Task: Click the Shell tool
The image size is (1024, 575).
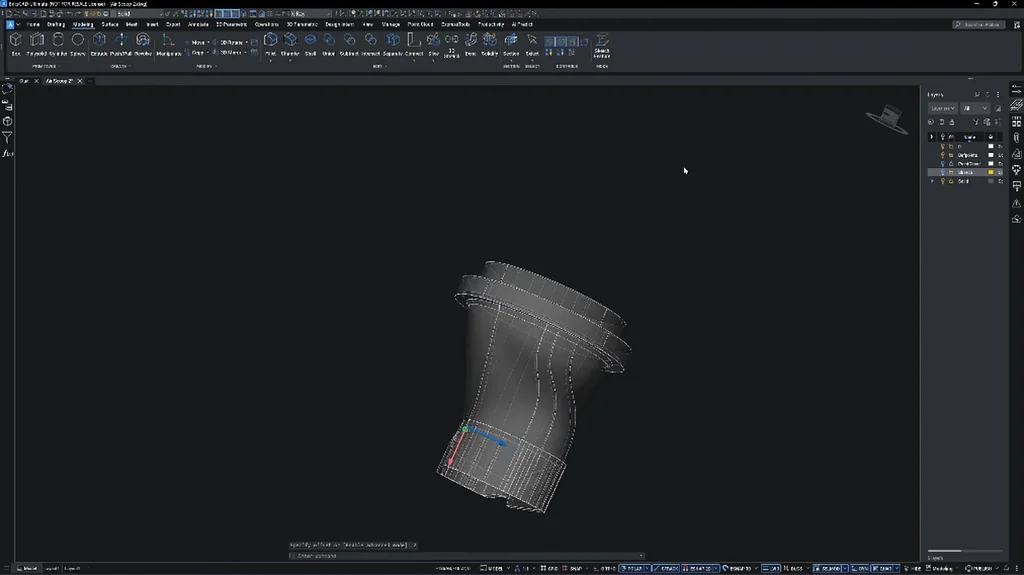Action: (x=310, y=44)
